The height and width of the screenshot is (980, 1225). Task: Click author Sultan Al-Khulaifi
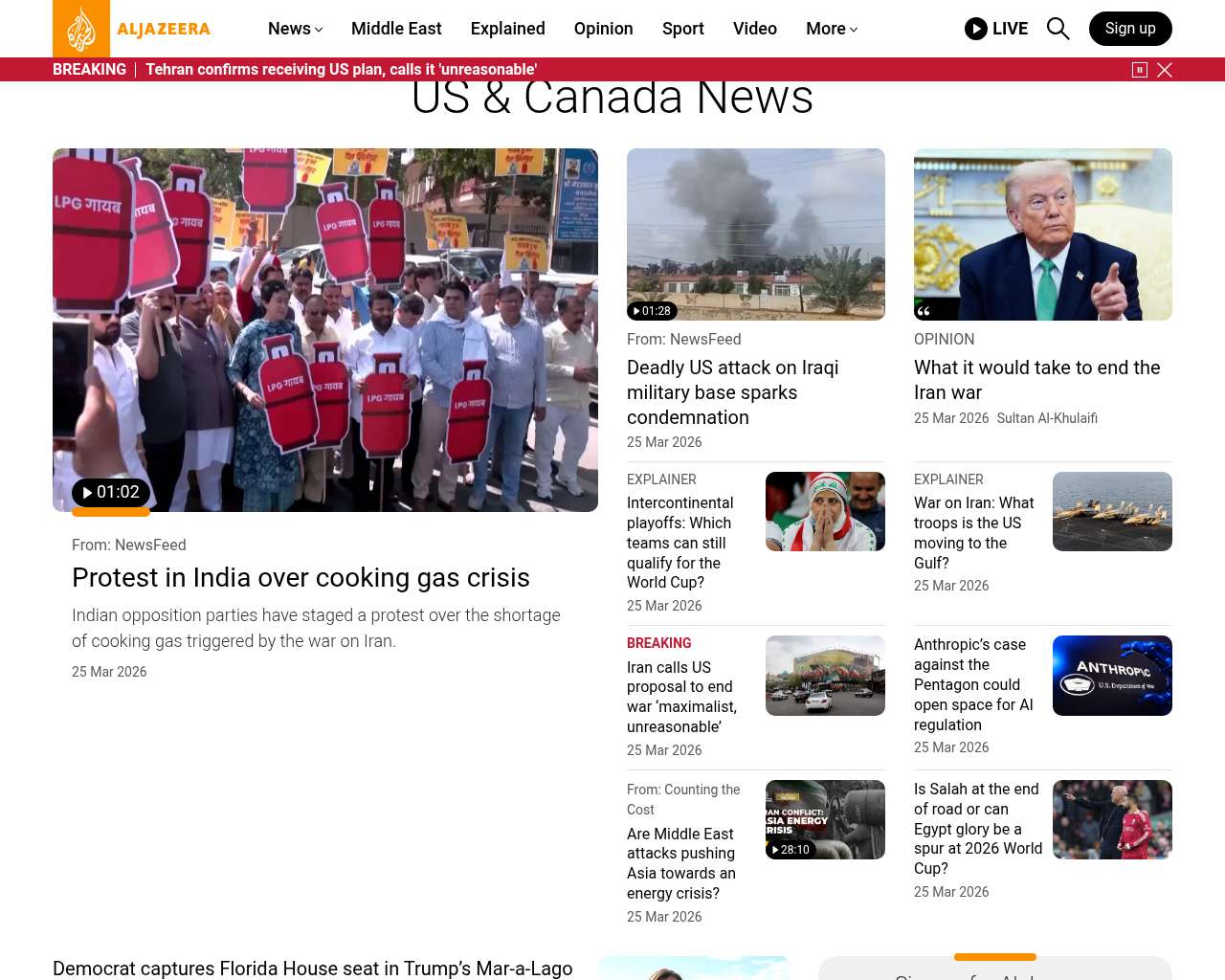1047,418
